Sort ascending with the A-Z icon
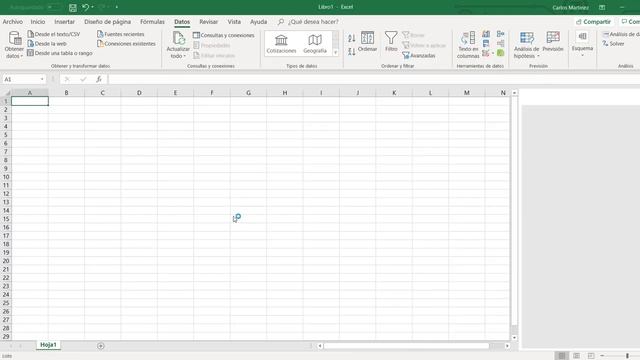 pos(352,38)
